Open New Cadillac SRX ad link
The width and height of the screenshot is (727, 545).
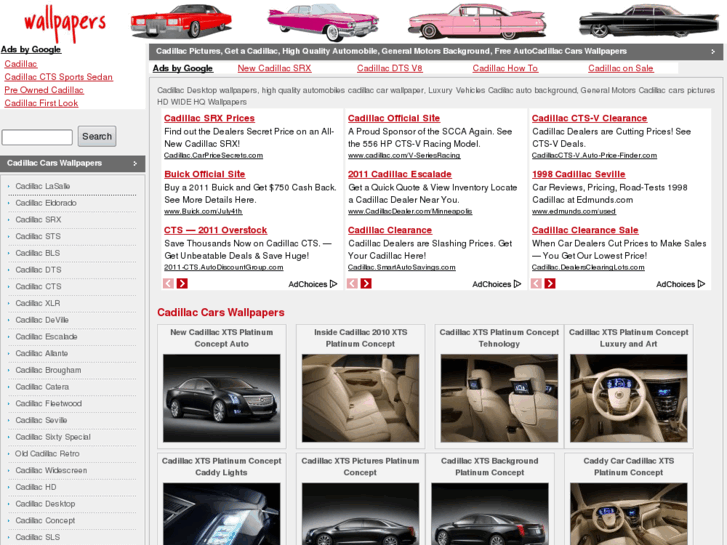(274, 68)
